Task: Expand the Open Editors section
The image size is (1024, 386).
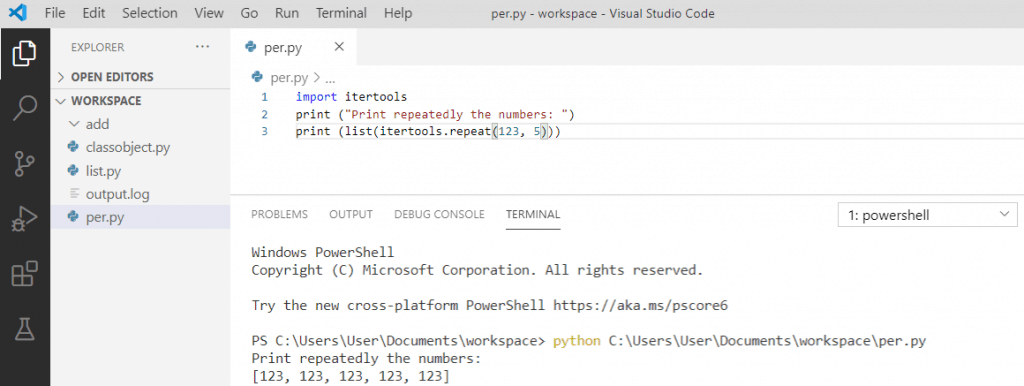Action: (x=61, y=77)
